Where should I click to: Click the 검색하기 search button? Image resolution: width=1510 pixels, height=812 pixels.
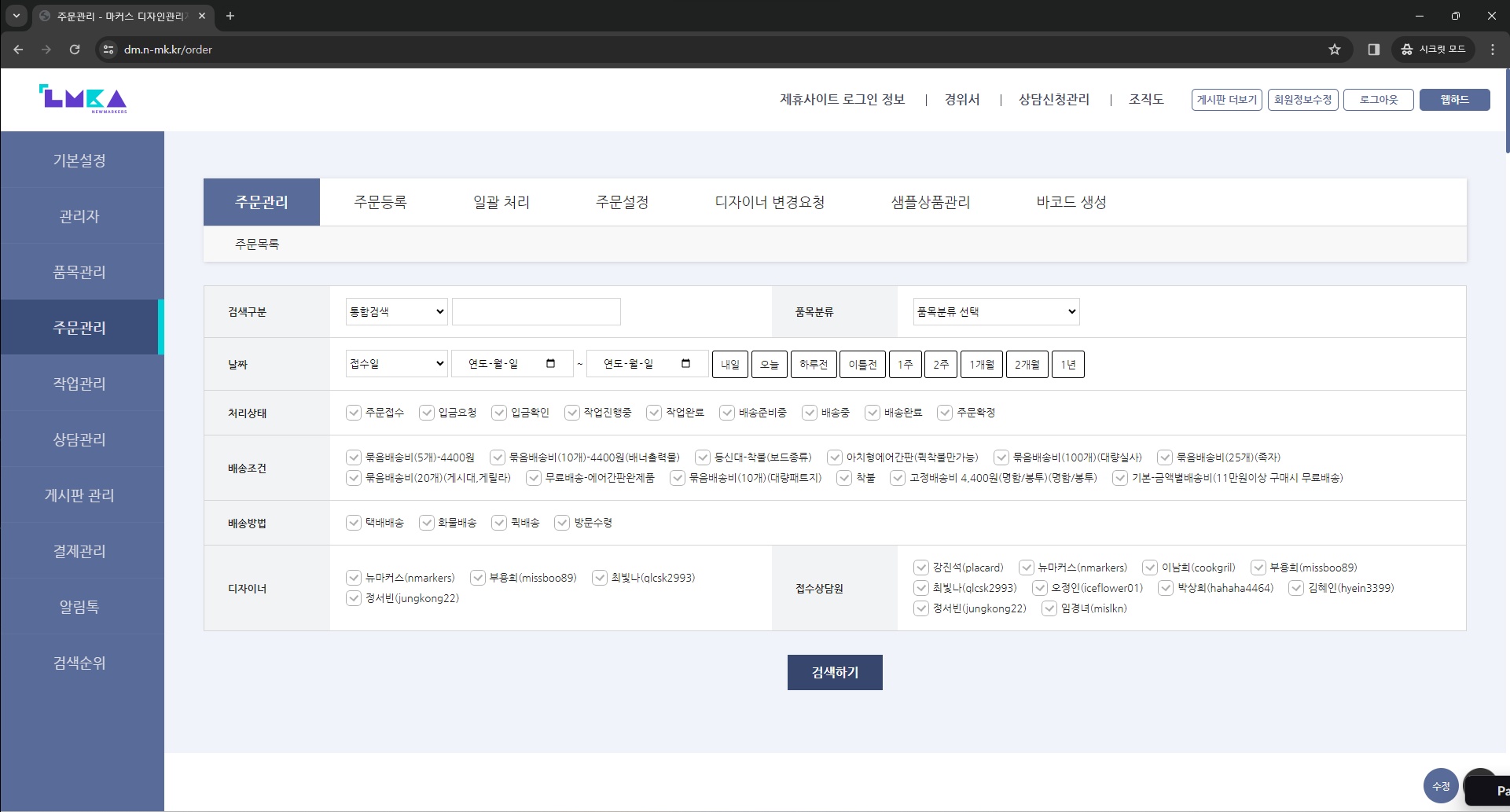[x=835, y=672]
